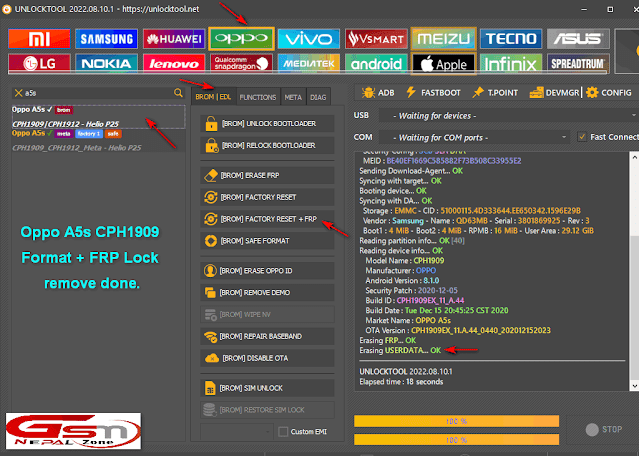Click [BROM] ERASE FRP
Screen dimensions: 639x456
(x=267, y=175)
